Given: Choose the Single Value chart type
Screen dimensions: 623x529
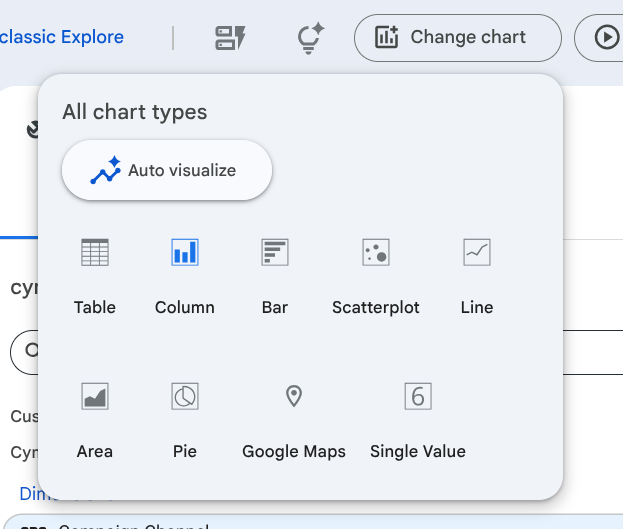Looking at the screenshot, I should [x=417, y=397].
